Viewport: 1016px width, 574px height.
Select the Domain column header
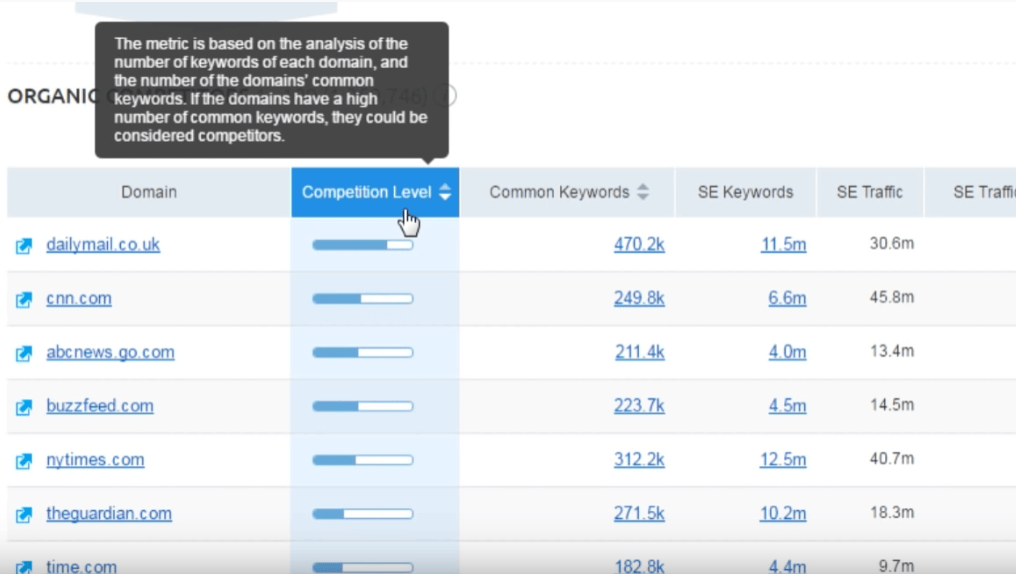[149, 192]
